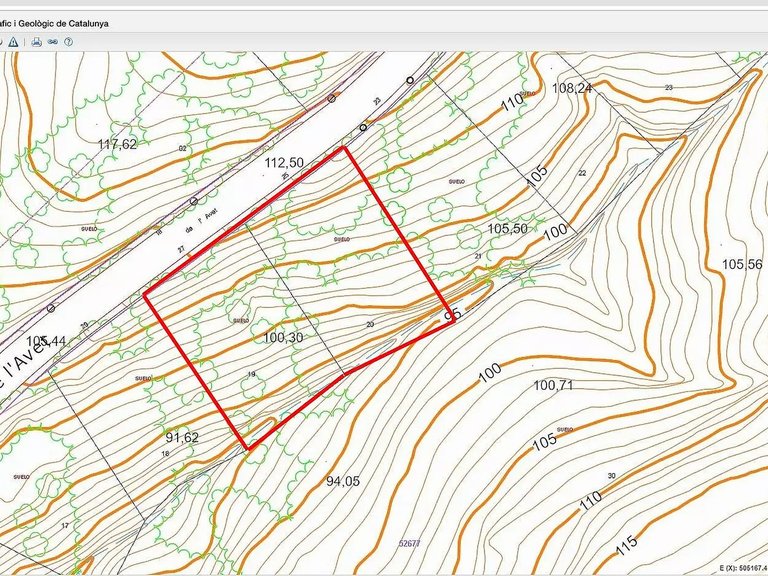The image size is (768, 576).
Task: Click parcel number 22 on the map
Action: [582, 173]
